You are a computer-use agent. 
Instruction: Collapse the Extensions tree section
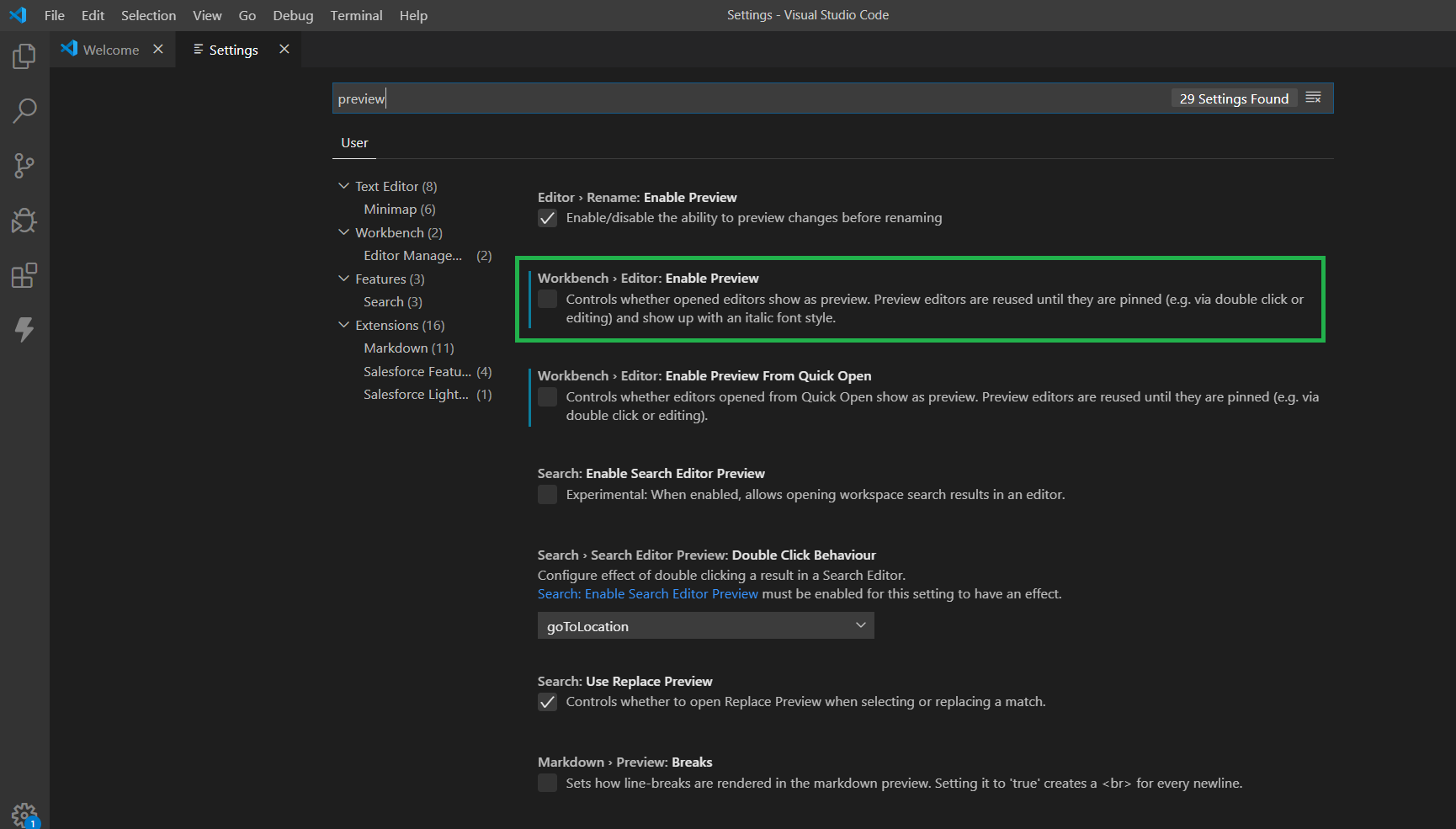click(x=344, y=325)
